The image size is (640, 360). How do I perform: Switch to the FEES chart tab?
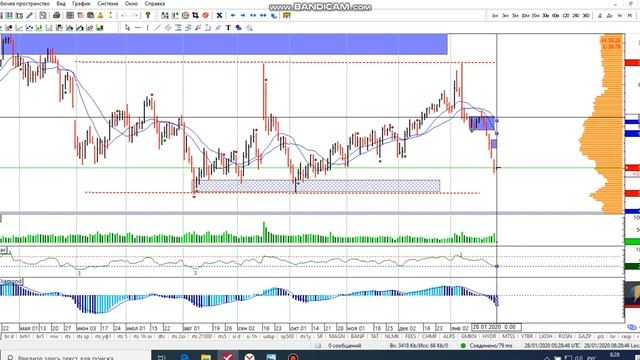point(411,336)
